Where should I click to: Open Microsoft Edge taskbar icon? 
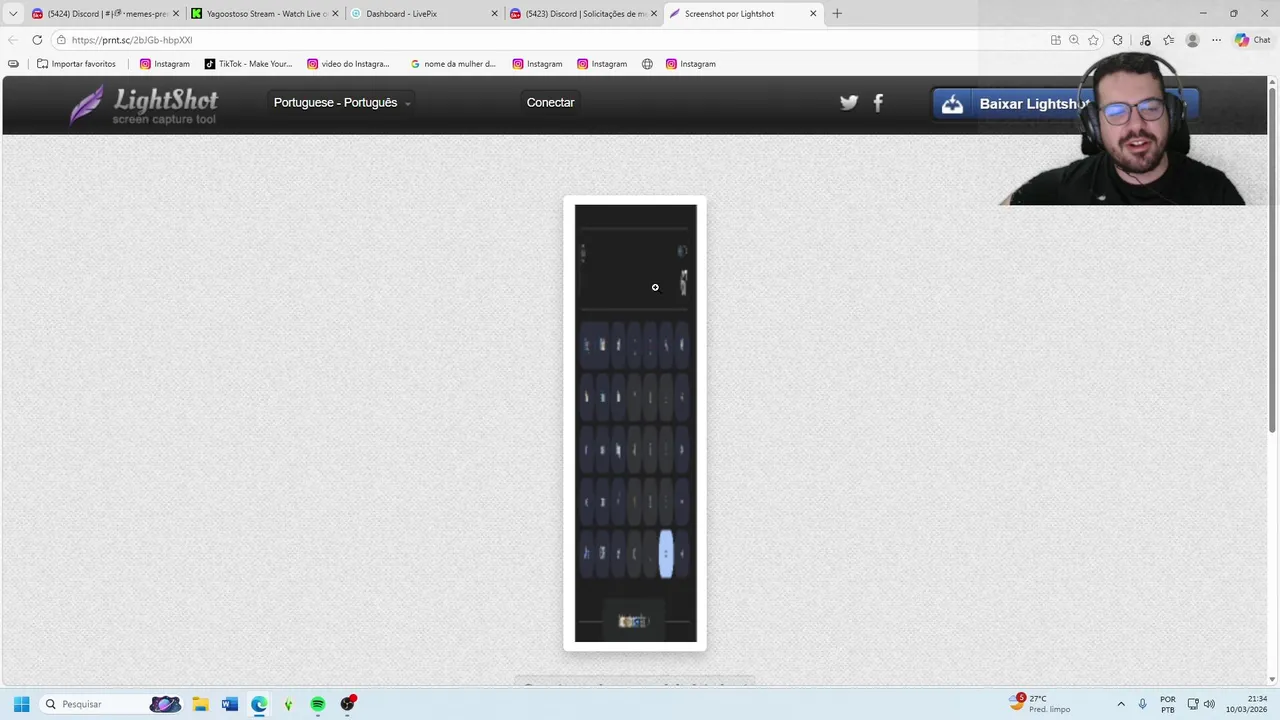(x=259, y=704)
